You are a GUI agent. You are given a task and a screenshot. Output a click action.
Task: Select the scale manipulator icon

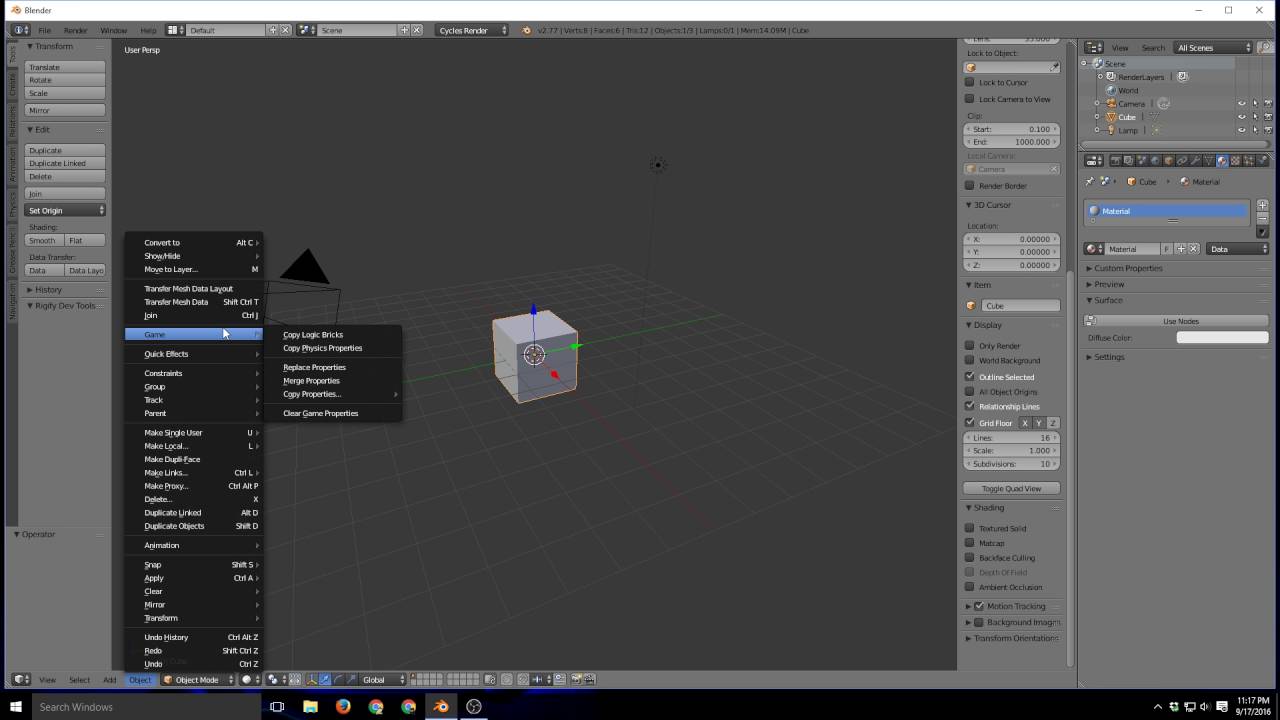pyautogui.click(x=351, y=679)
